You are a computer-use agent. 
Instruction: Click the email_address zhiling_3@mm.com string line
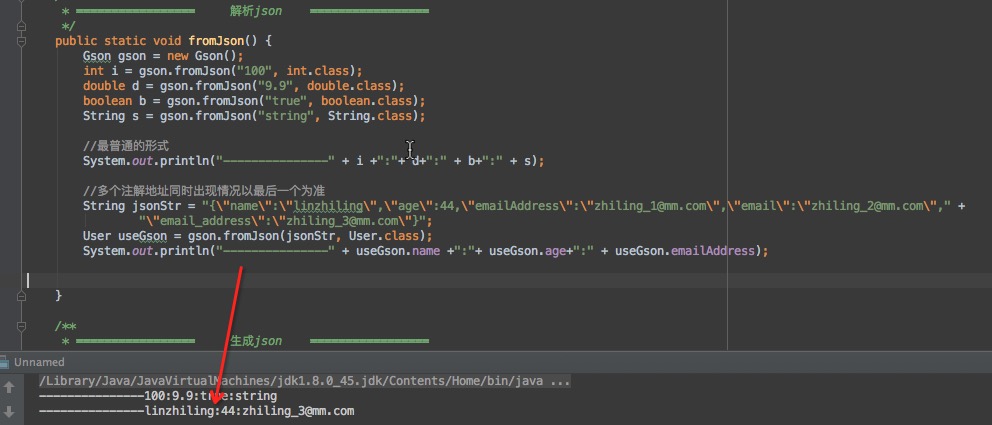(286, 221)
